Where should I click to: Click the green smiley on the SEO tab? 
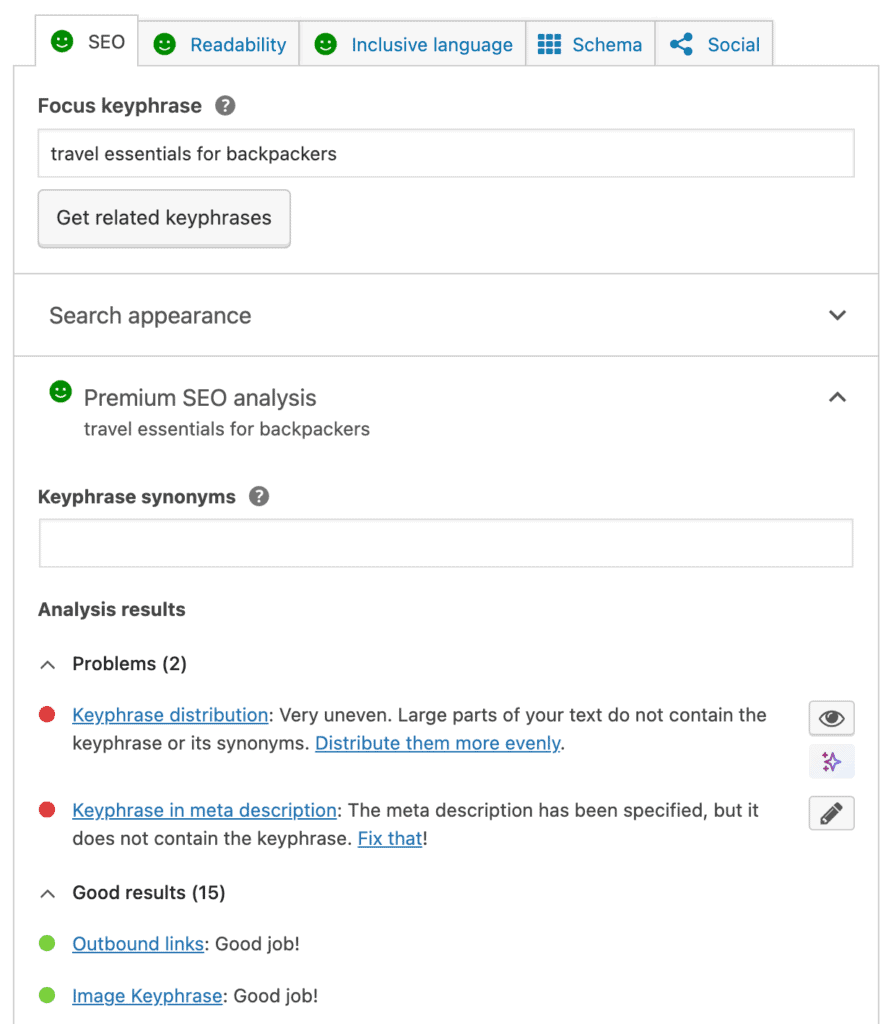pos(61,41)
